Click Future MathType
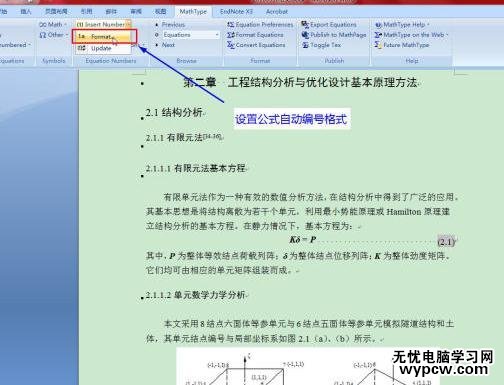 click(x=402, y=45)
